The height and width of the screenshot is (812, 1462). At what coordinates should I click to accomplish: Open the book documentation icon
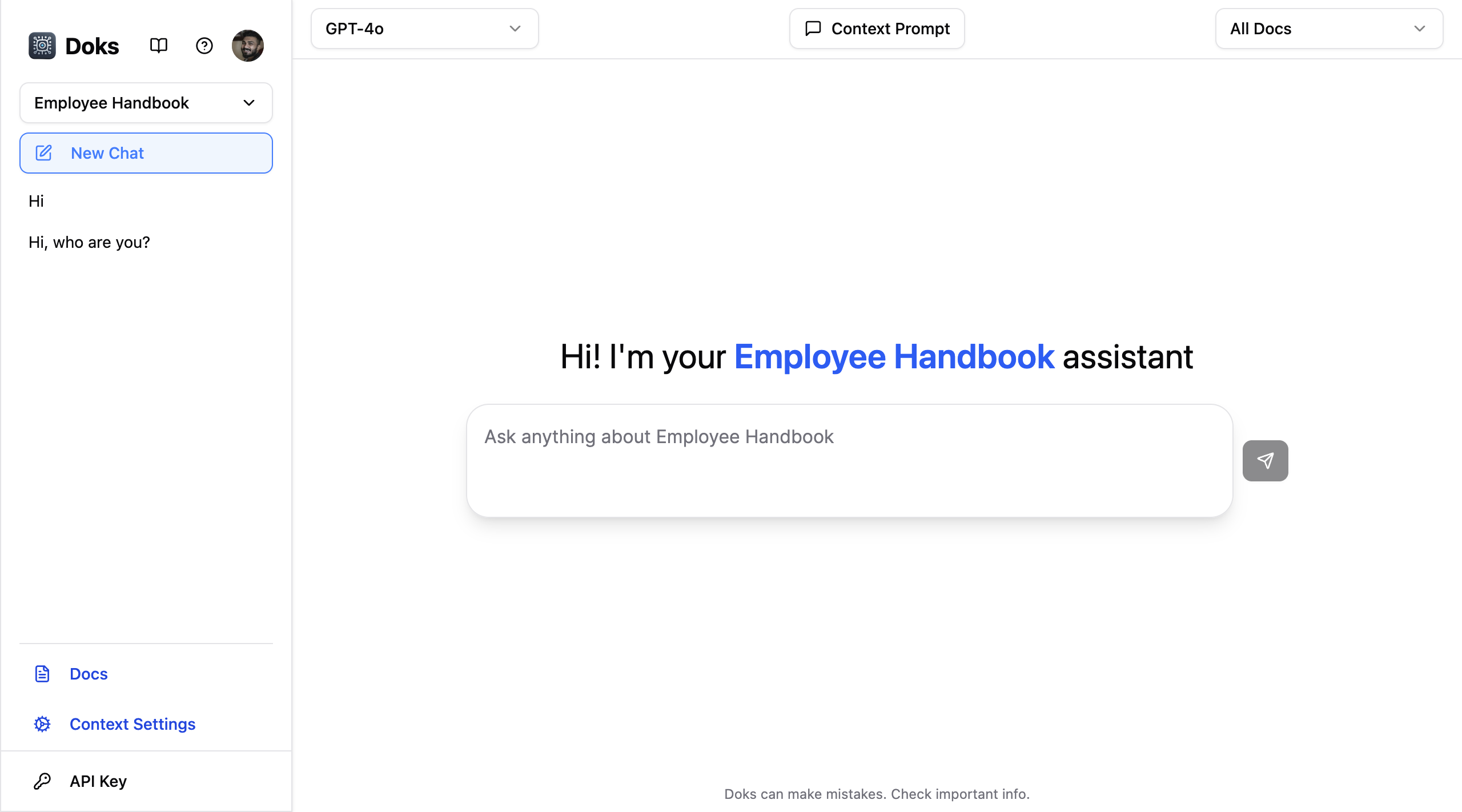[x=158, y=46]
